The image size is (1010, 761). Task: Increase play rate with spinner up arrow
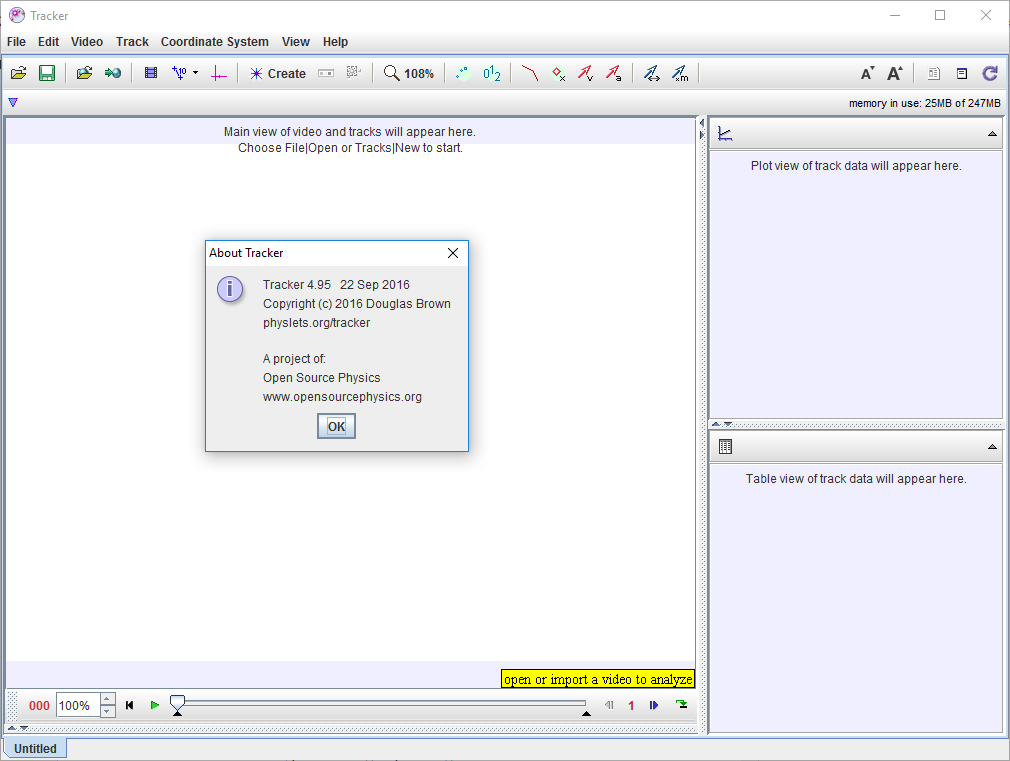(x=108, y=699)
